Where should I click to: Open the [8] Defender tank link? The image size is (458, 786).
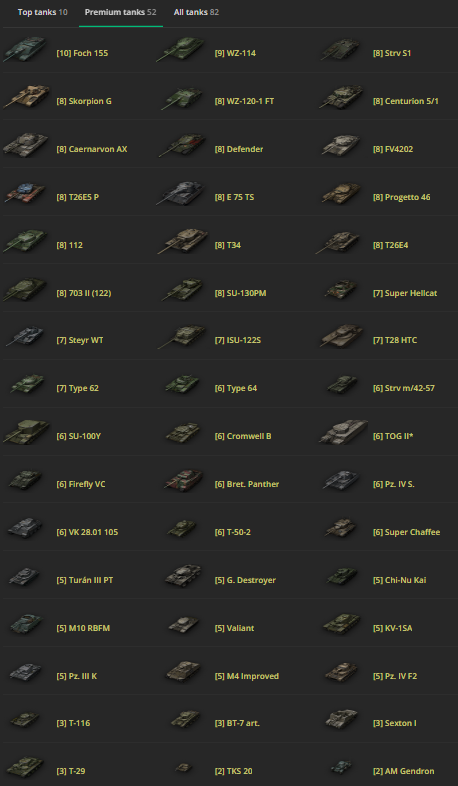pos(239,149)
